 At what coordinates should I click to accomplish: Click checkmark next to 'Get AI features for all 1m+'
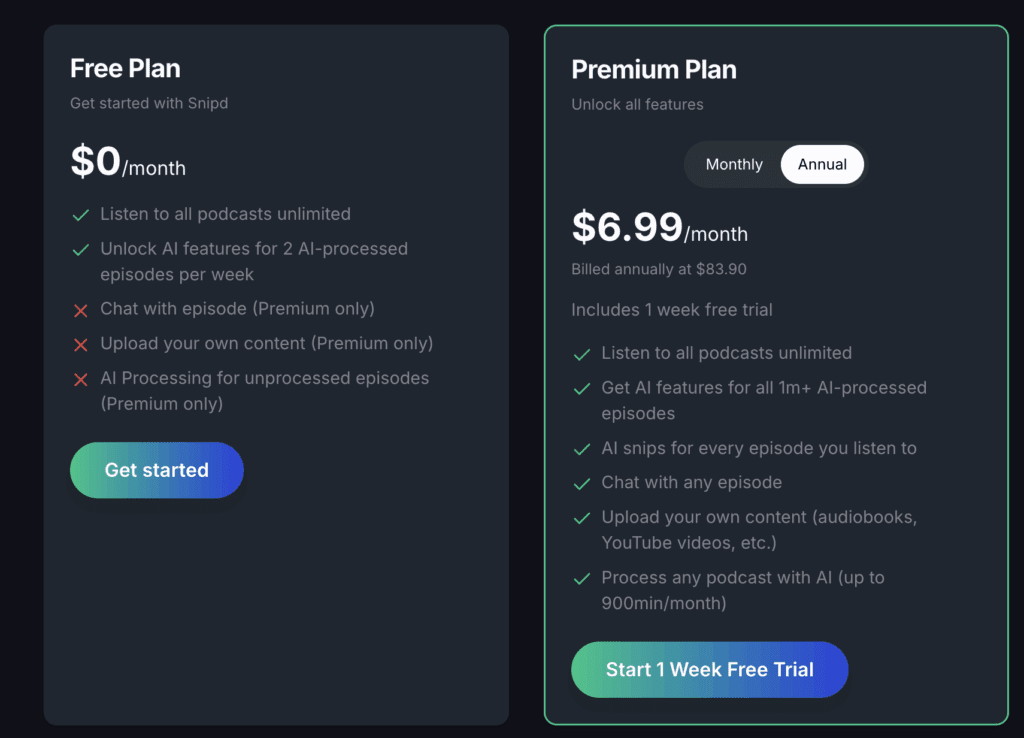point(581,389)
